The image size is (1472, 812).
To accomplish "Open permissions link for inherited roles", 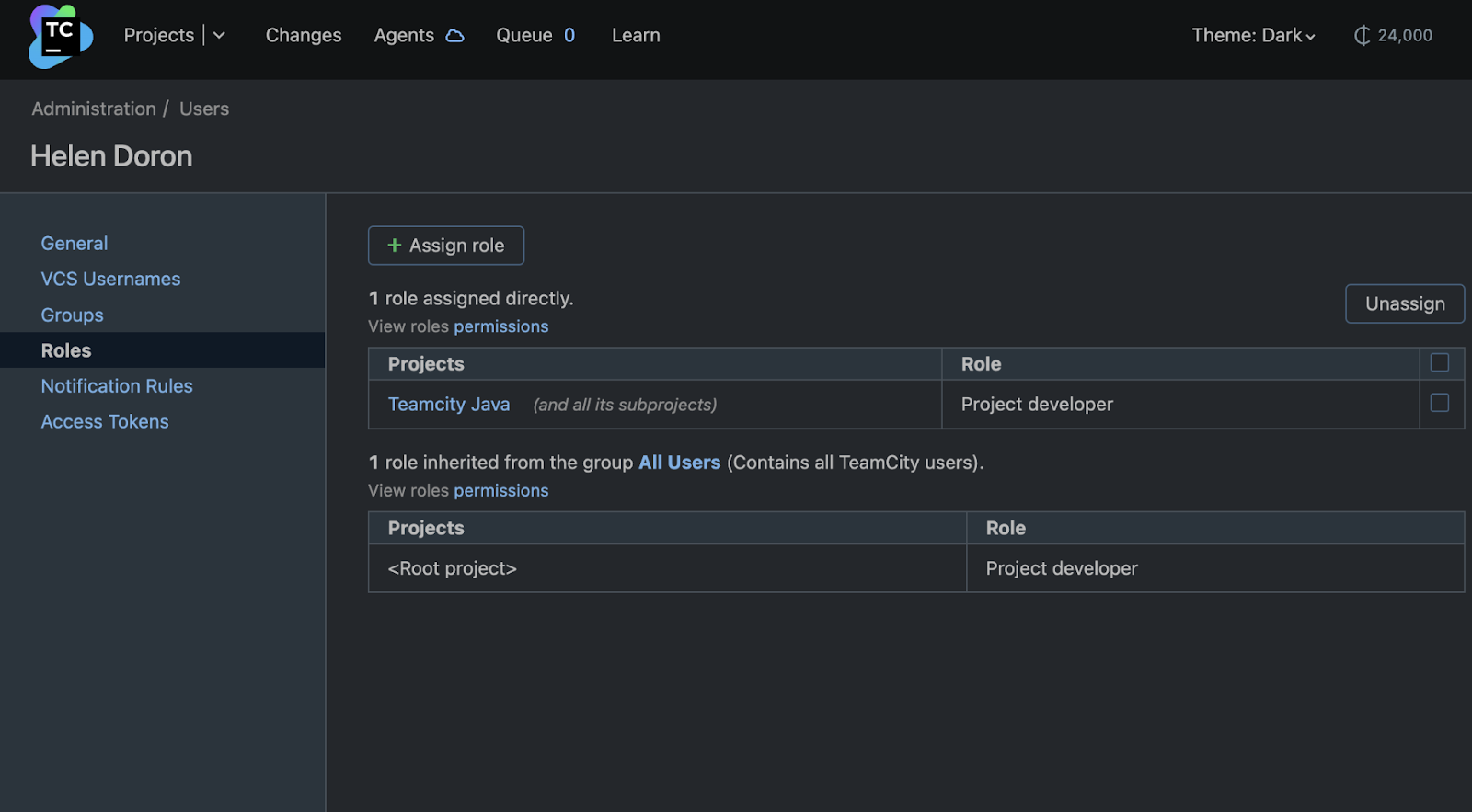I will tap(500, 491).
